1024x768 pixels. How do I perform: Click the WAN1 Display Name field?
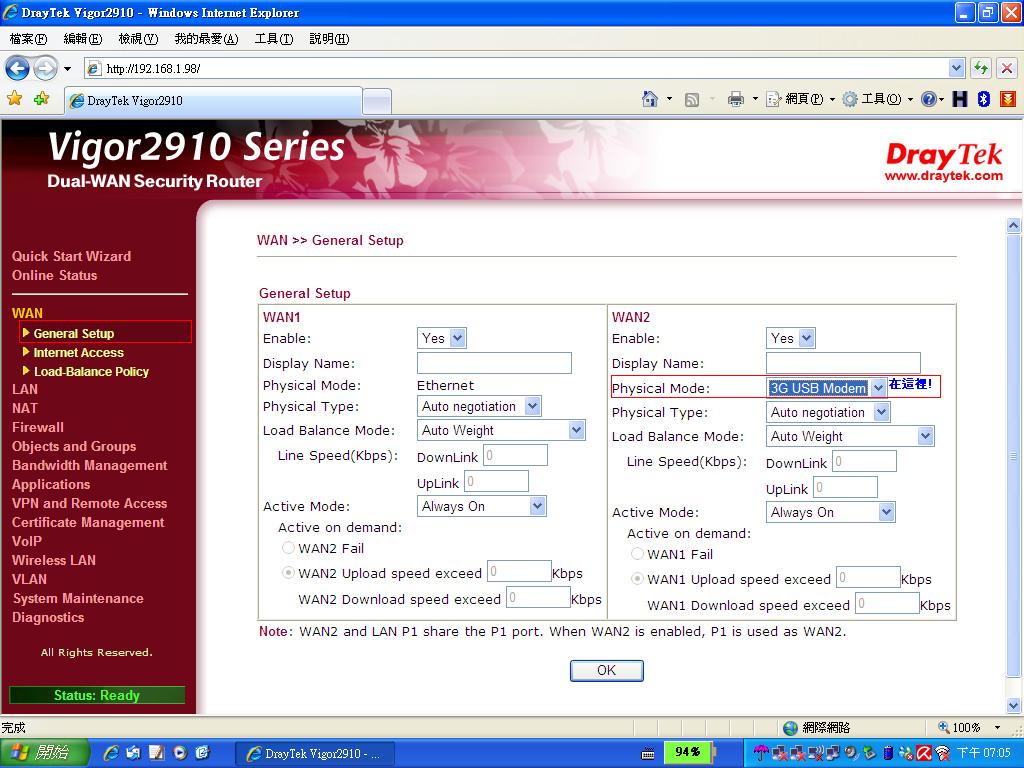(x=494, y=363)
